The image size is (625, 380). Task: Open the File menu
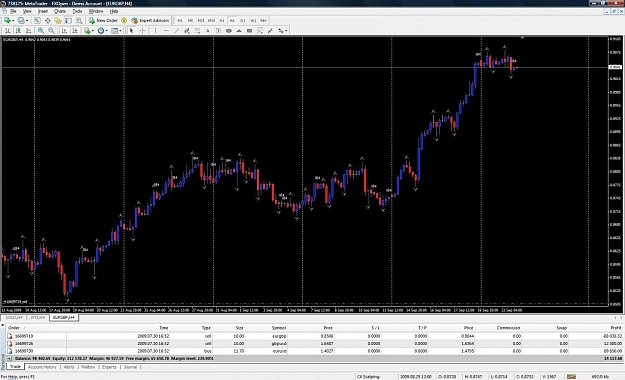tap(12, 11)
